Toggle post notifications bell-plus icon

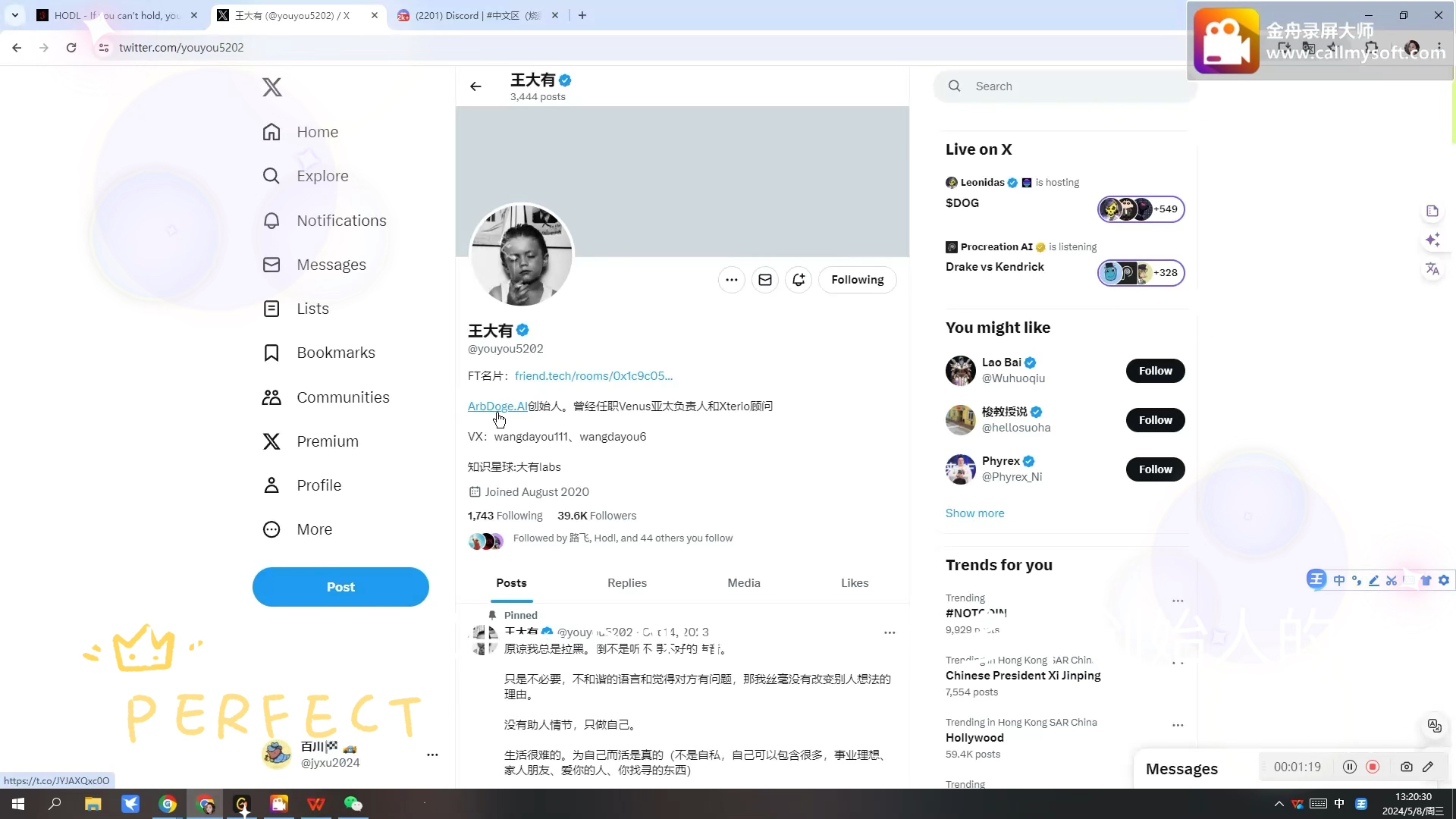(799, 280)
